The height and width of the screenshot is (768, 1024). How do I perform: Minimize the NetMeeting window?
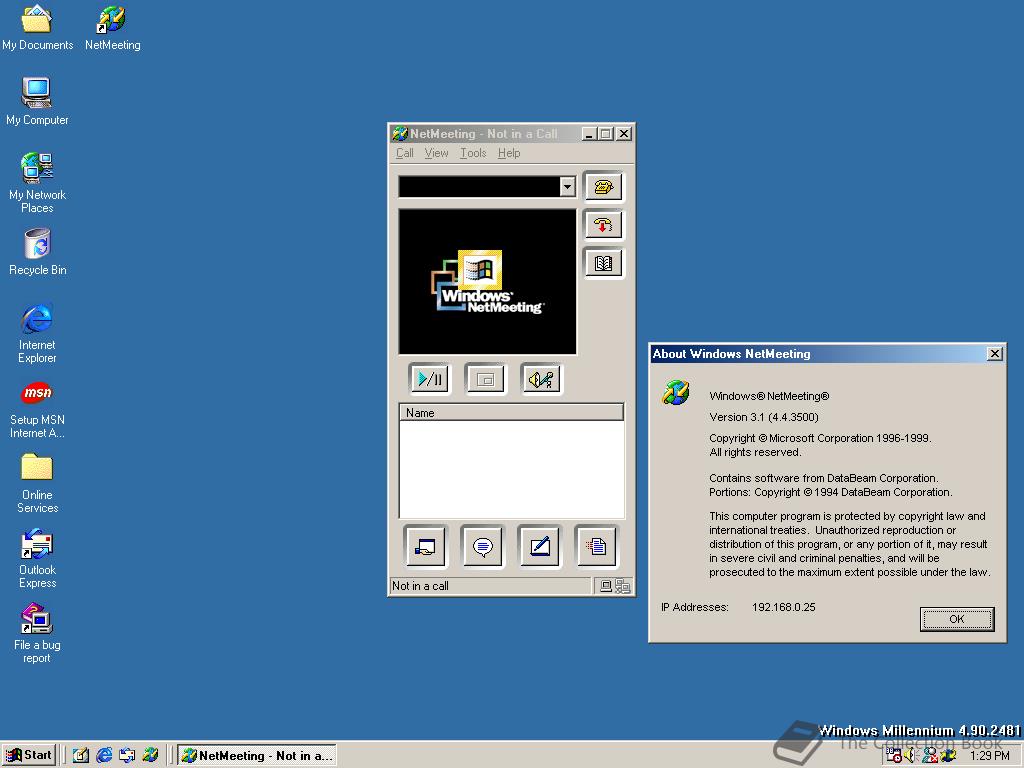pos(589,134)
